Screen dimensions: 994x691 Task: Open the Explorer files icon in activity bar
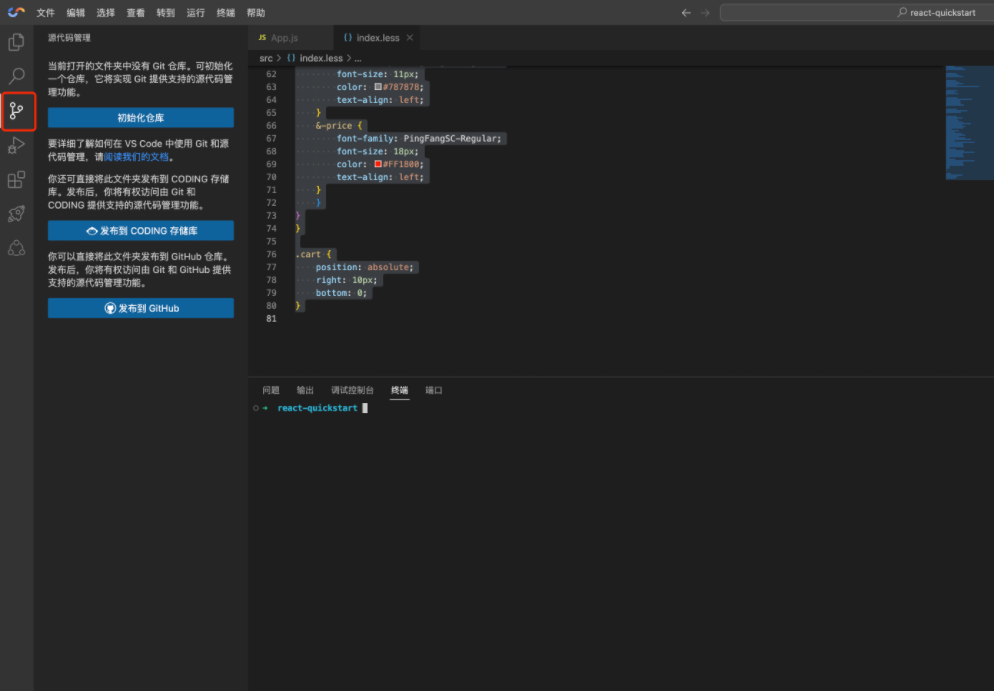pos(16,42)
